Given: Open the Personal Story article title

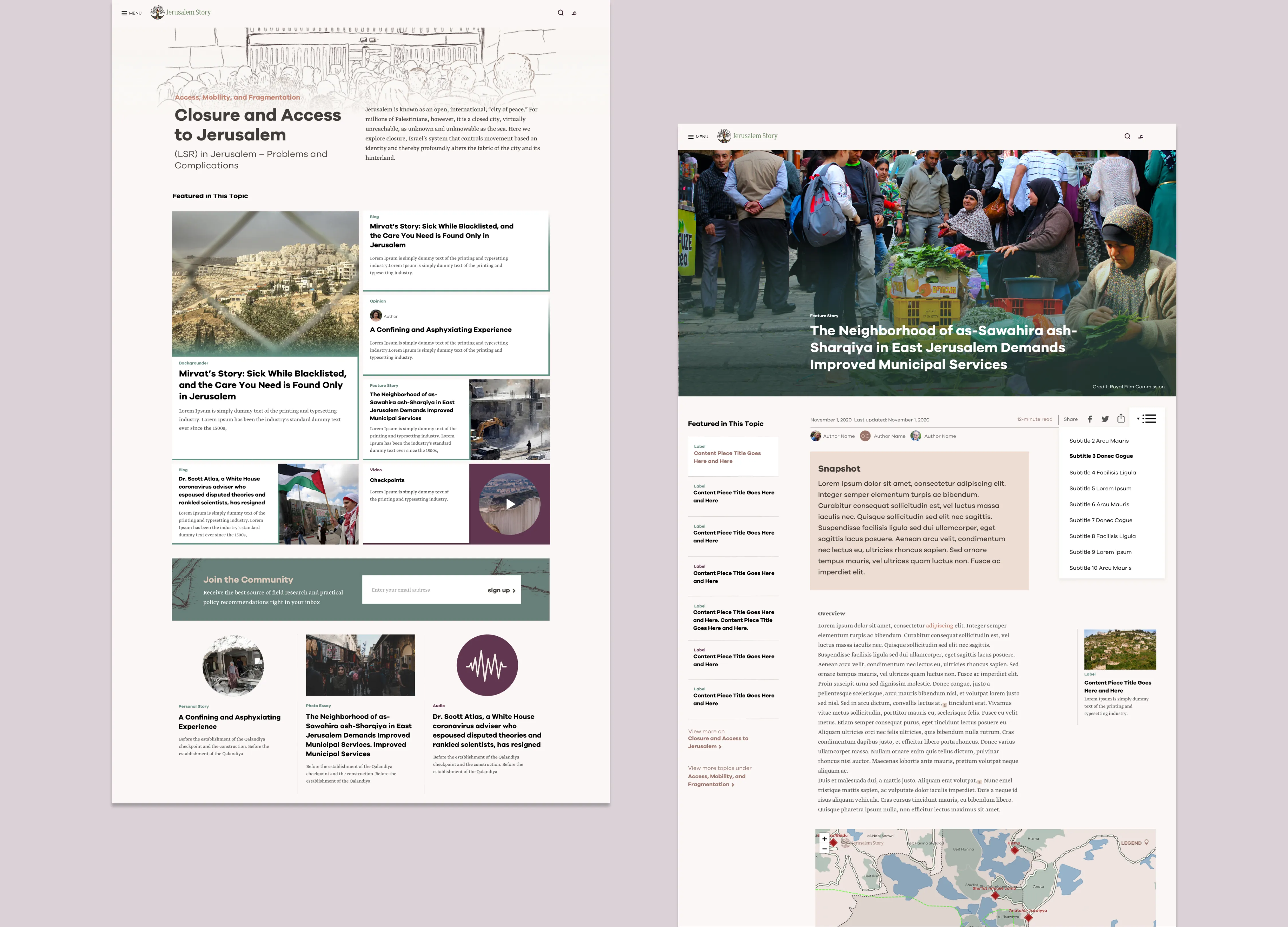Looking at the screenshot, I should point(230,722).
